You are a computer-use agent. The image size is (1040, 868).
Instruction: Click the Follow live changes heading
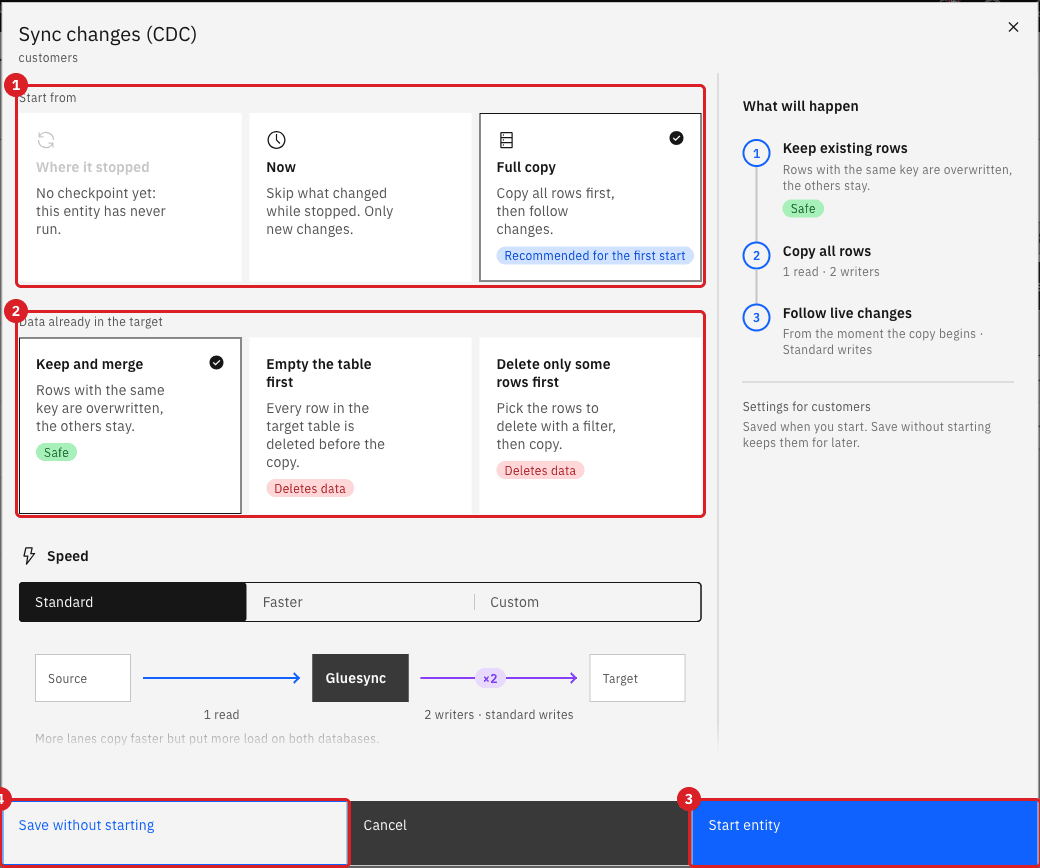[847, 313]
